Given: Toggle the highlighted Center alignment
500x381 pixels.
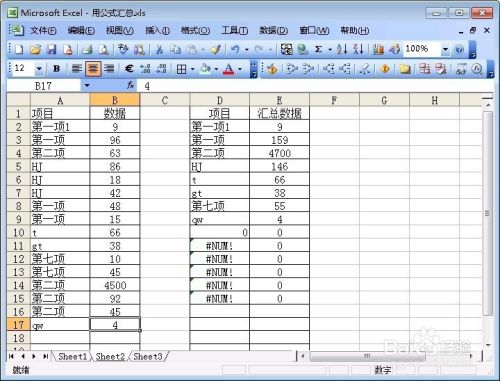Looking at the screenshot, I should 93,69.
